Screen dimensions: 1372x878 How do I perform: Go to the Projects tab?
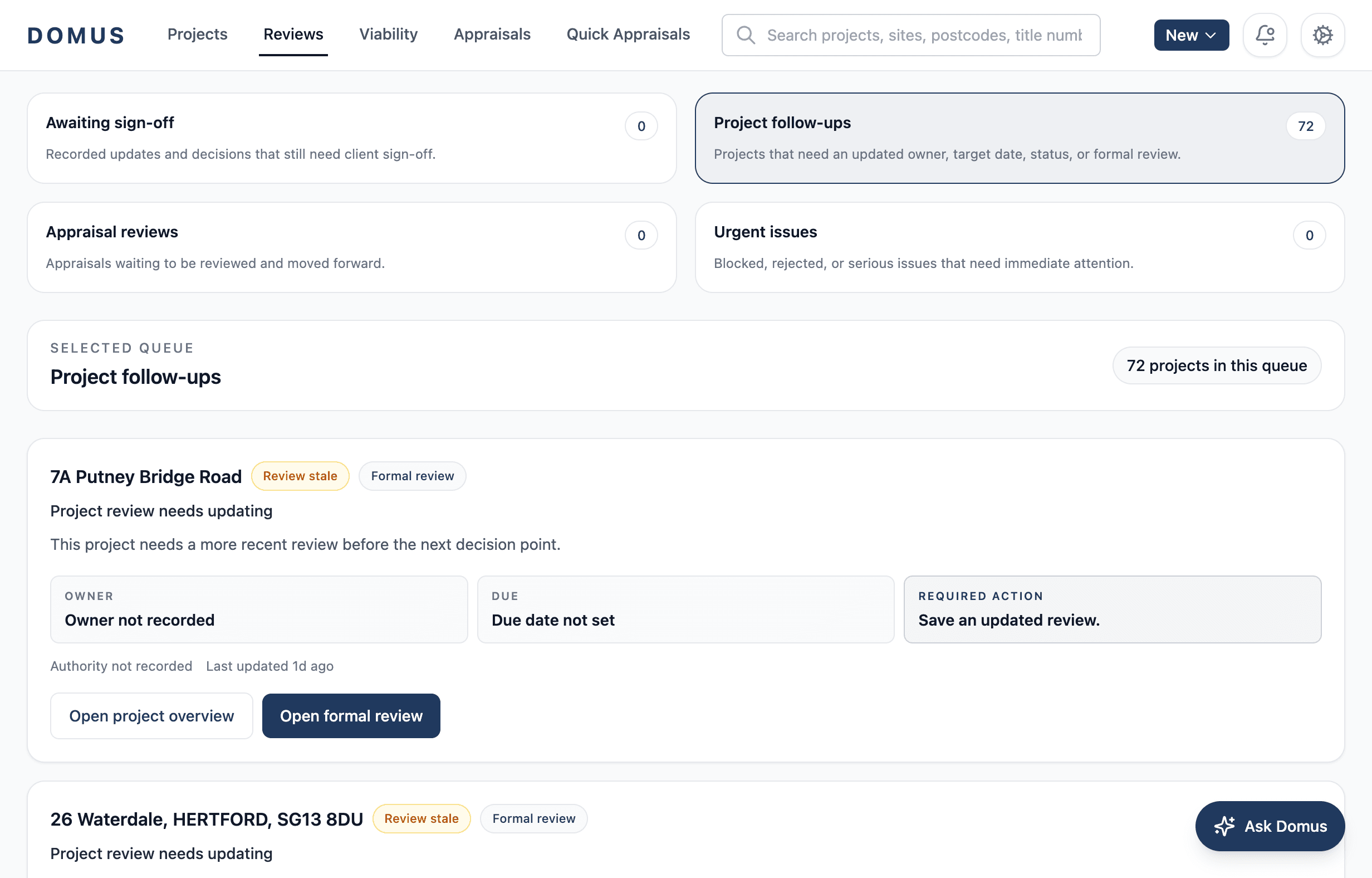[197, 34]
